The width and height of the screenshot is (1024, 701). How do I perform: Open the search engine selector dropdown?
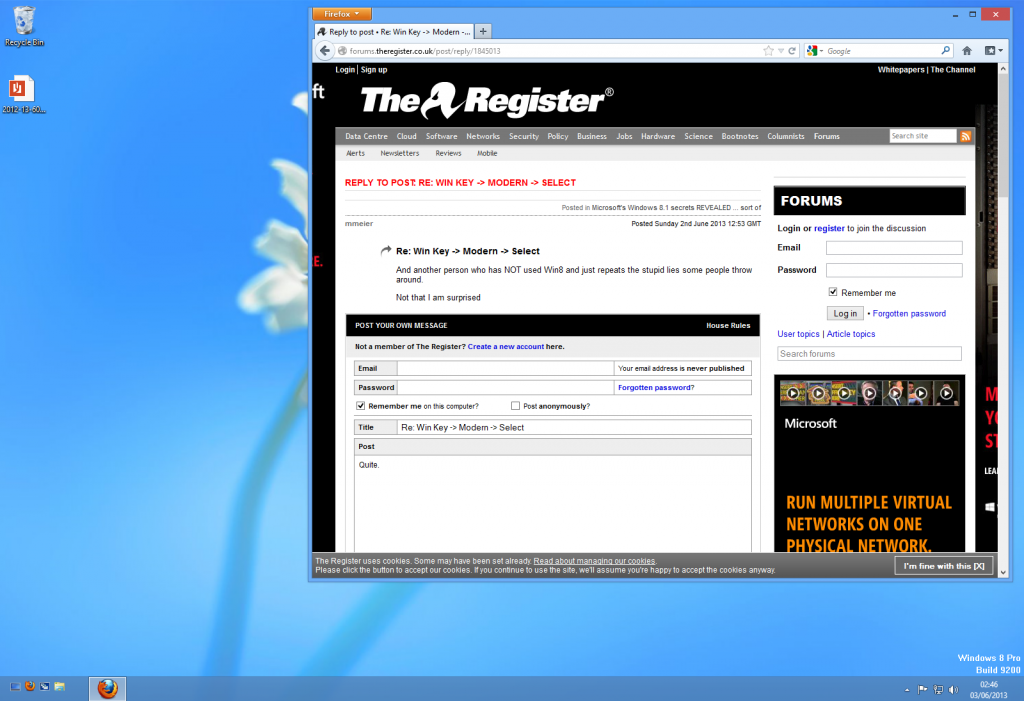point(815,51)
